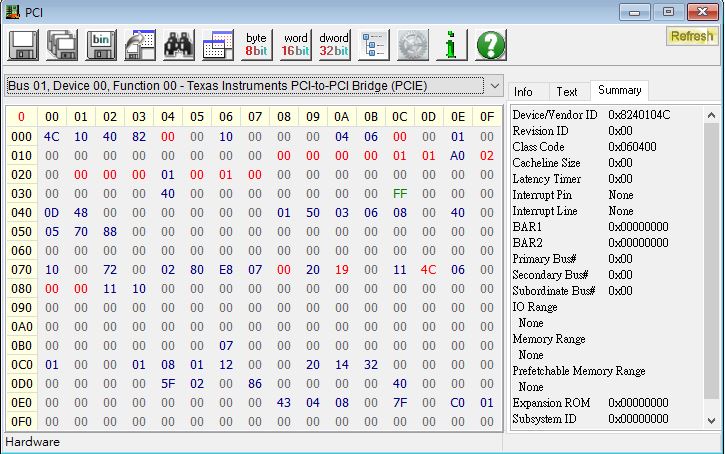Switch to byte 8bit view
Screen dimensions: 725x454
257,45
